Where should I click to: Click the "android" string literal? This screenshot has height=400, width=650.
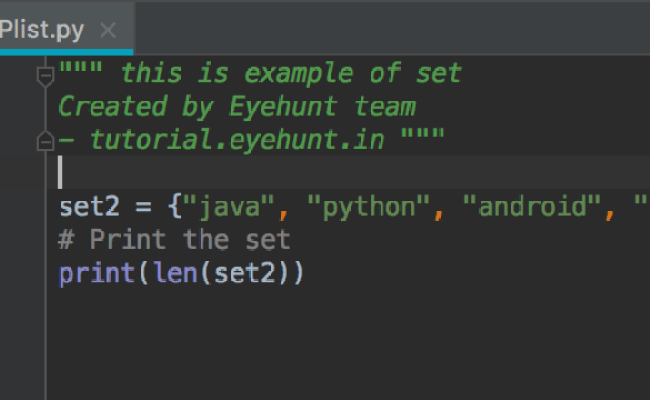click(x=531, y=206)
